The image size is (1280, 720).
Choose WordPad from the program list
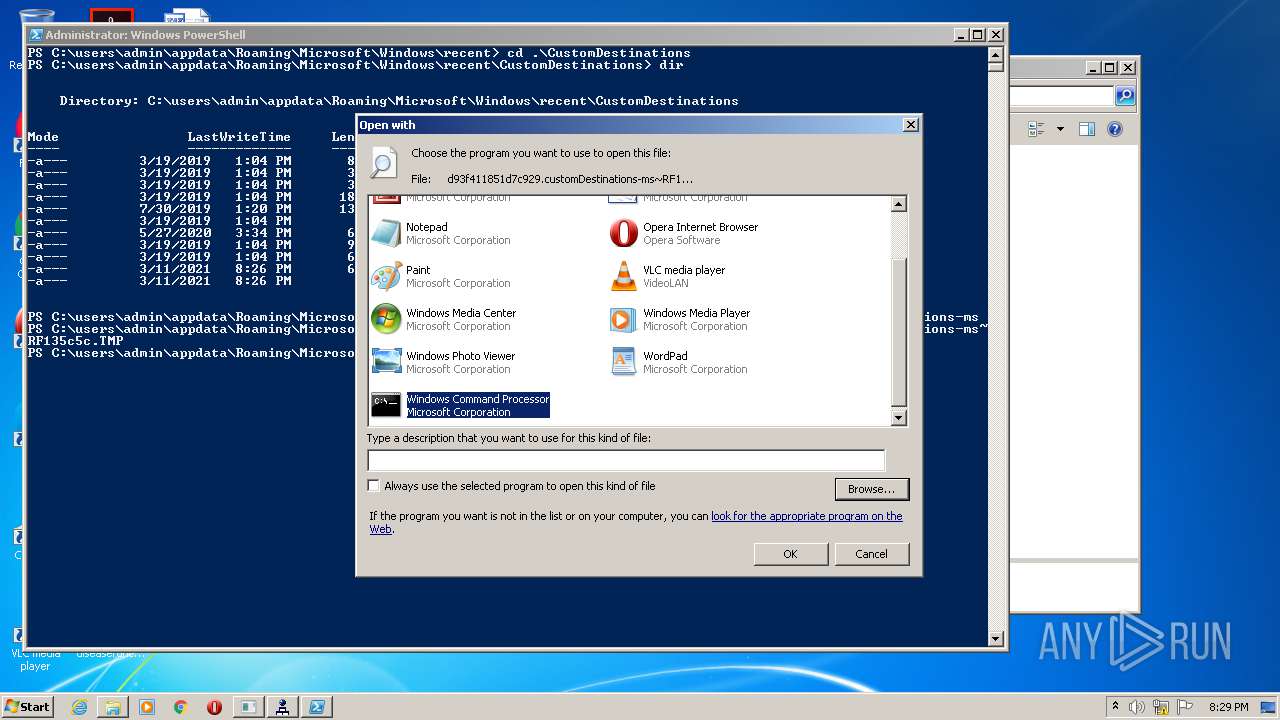[x=678, y=362]
